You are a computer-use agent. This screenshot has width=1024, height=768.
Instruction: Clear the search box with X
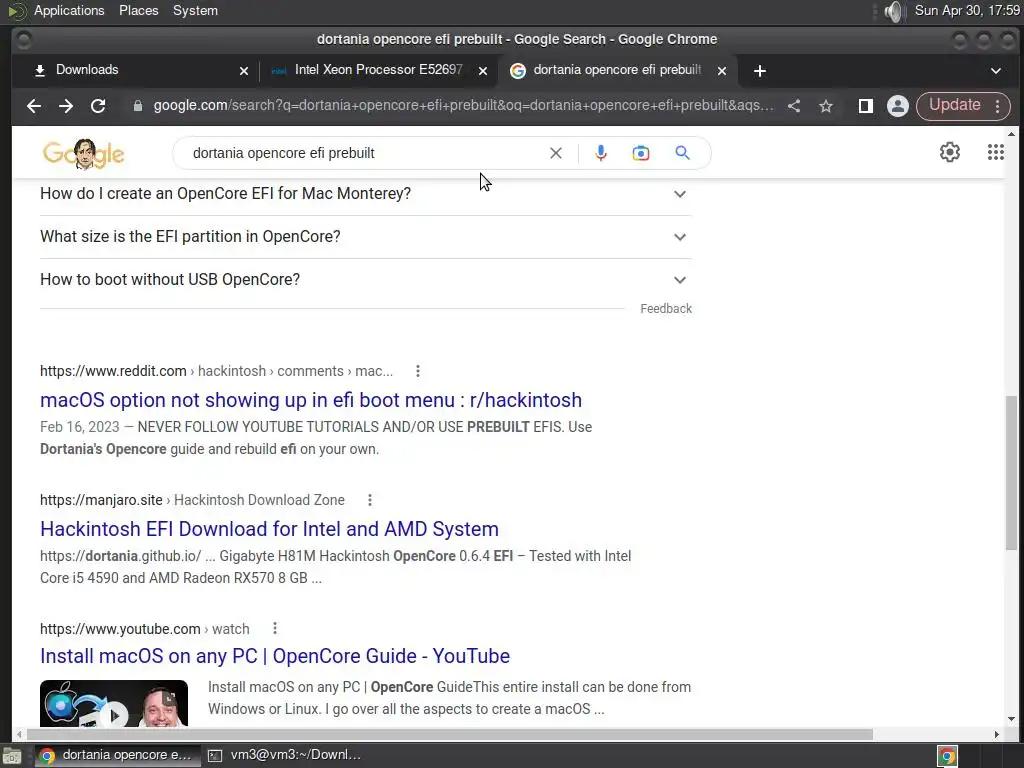coord(556,153)
